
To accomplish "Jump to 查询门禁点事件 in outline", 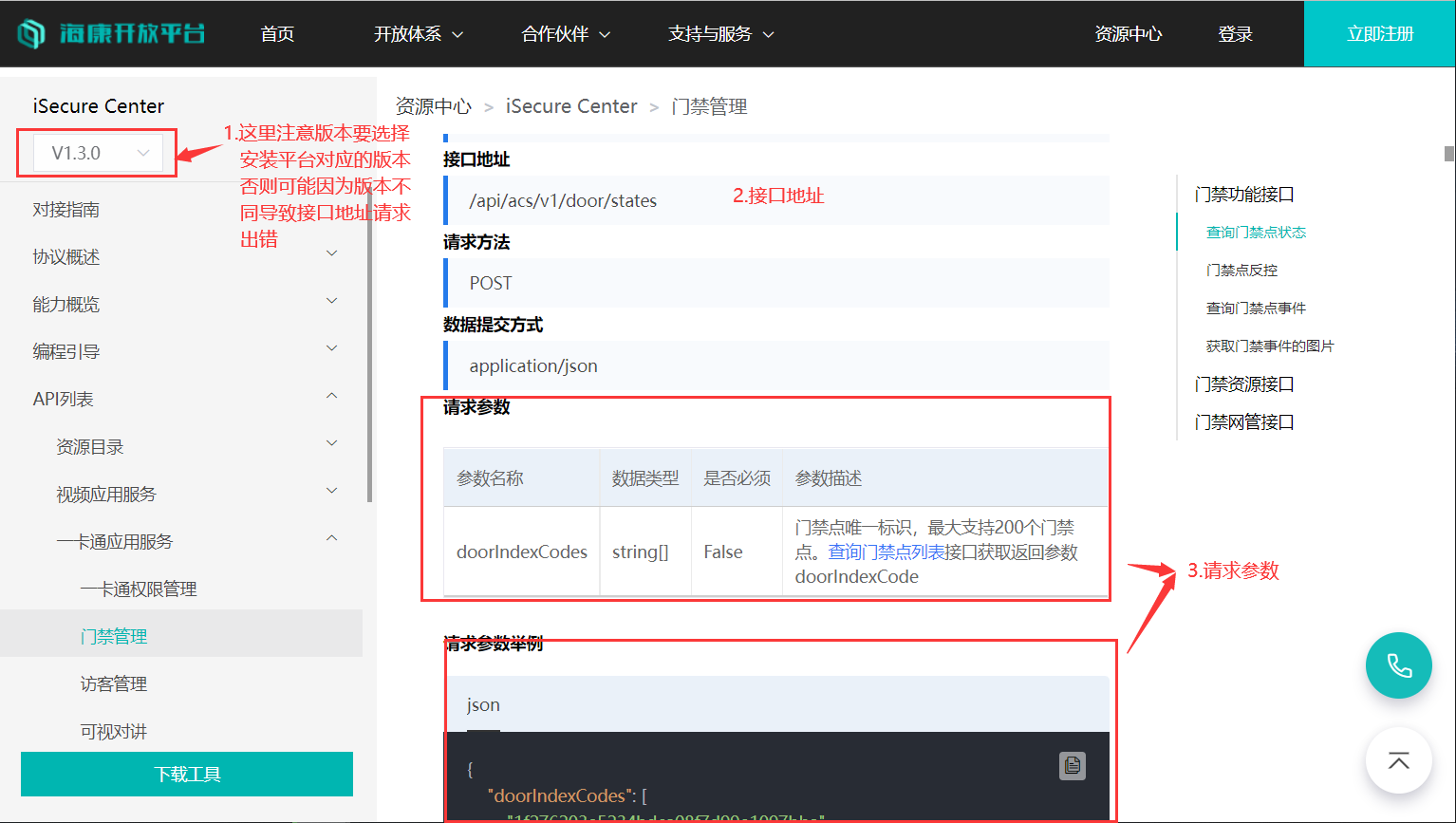I will [1256, 309].
